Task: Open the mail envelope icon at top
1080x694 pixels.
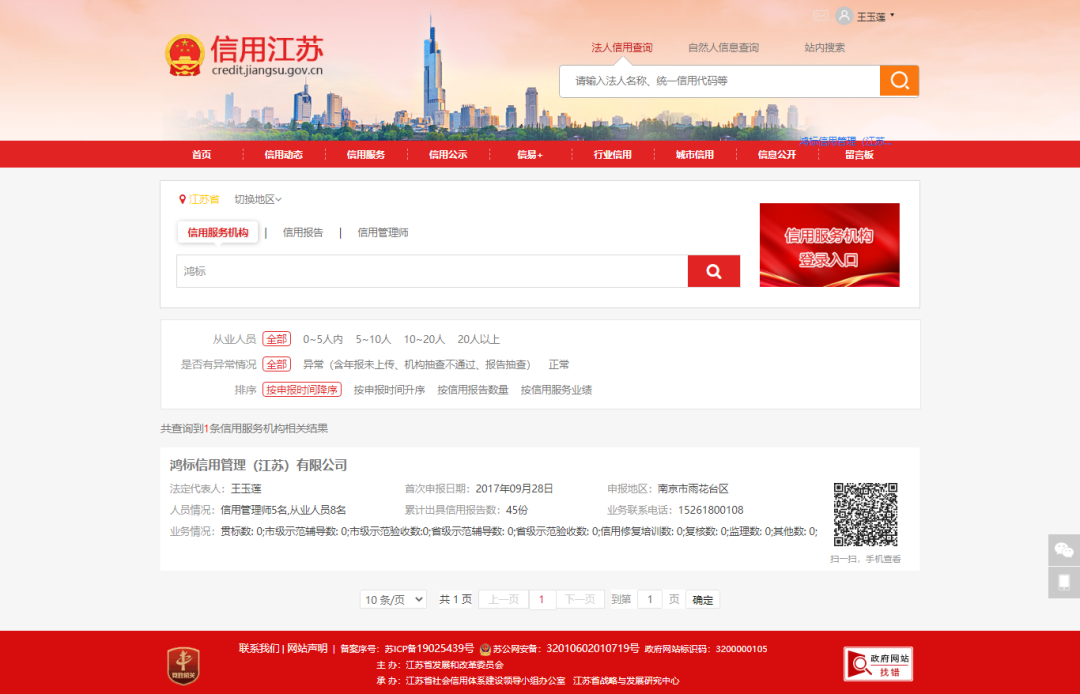Action: pyautogui.click(x=820, y=15)
